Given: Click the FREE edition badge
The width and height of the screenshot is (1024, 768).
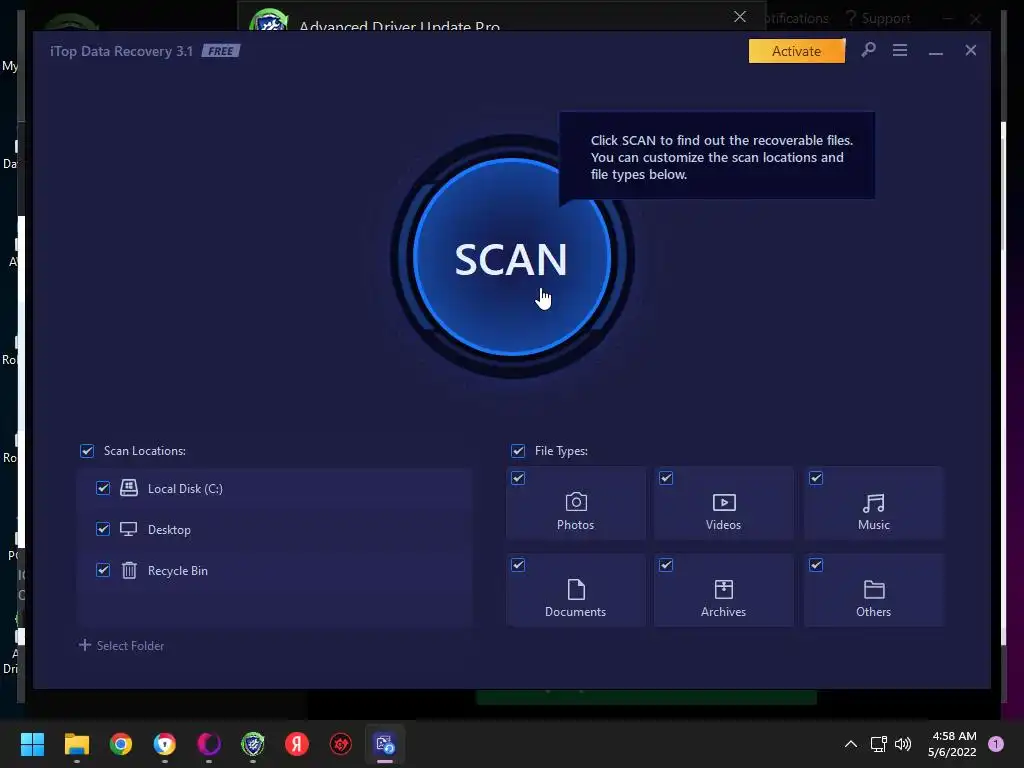Looking at the screenshot, I should tap(221, 51).
